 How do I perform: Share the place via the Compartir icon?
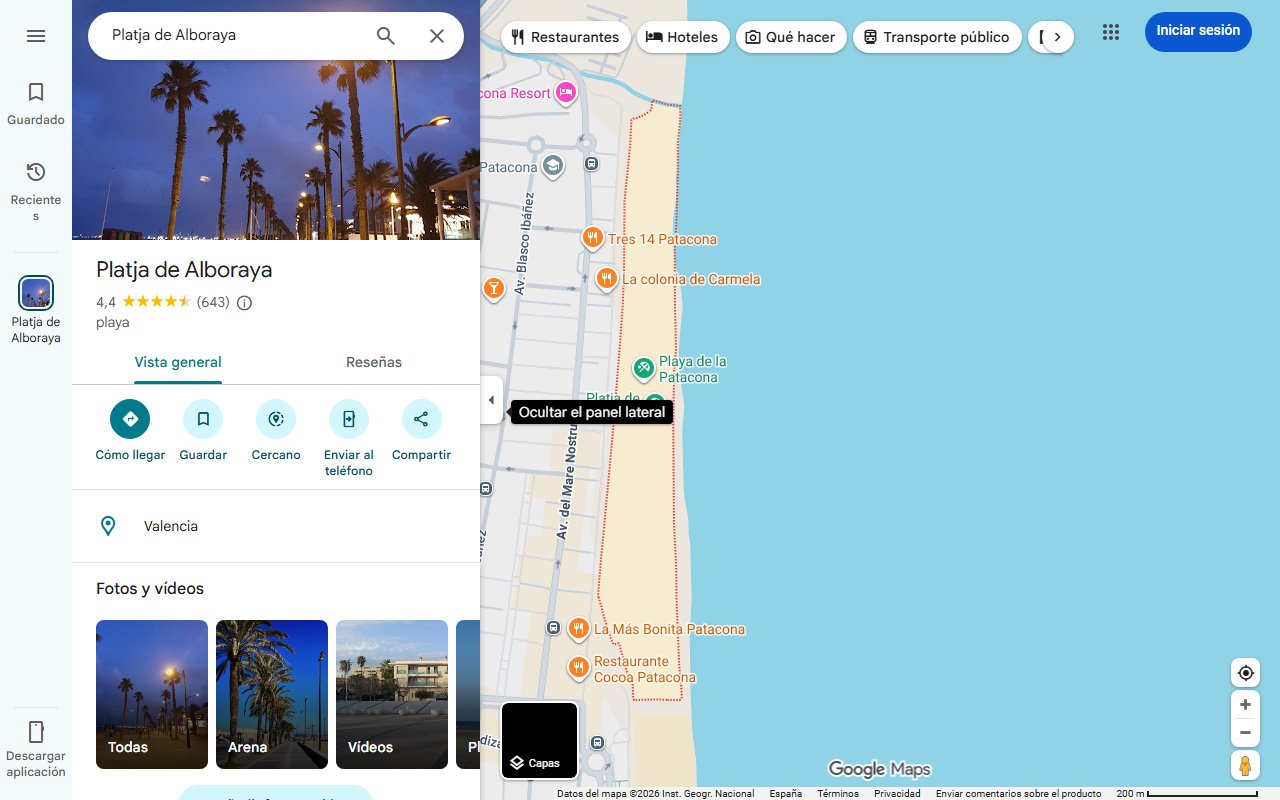click(421, 419)
